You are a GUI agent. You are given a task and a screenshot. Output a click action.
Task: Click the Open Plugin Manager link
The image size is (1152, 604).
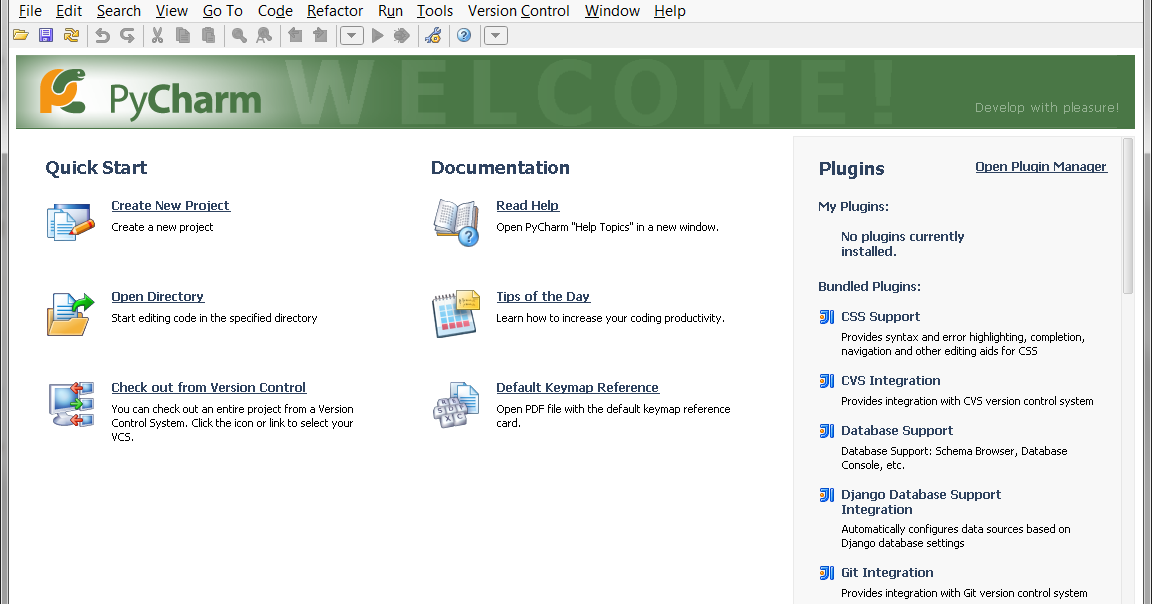[x=1041, y=167]
